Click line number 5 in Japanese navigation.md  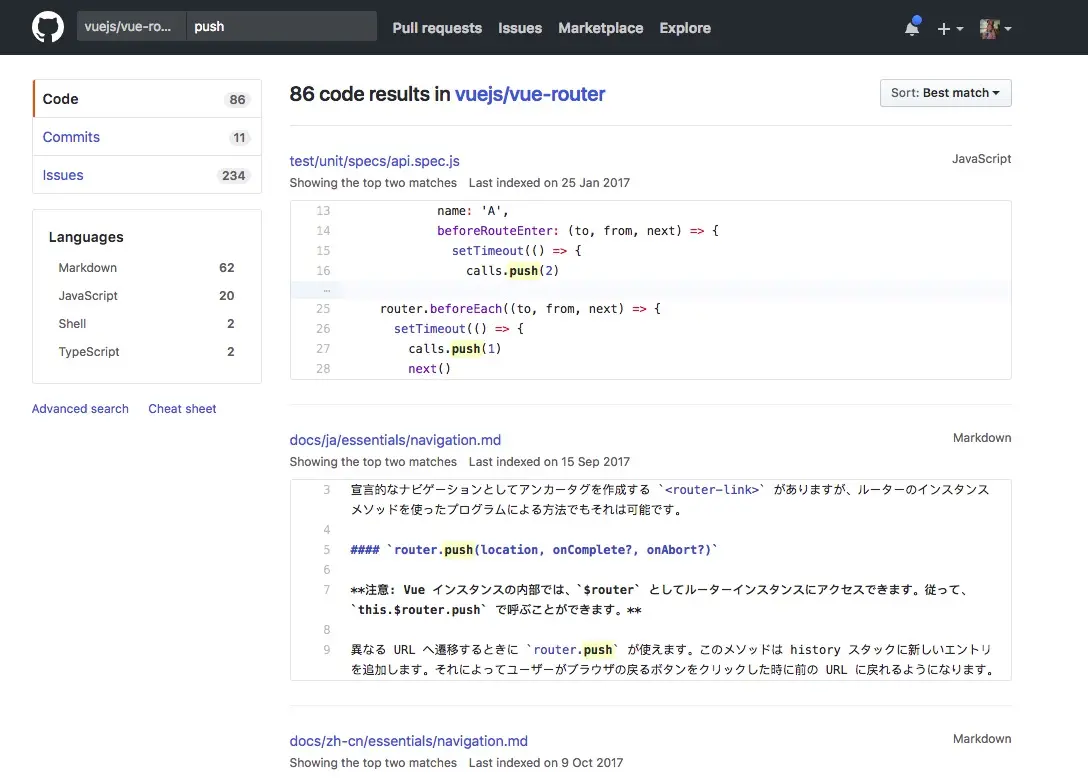point(327,550)
